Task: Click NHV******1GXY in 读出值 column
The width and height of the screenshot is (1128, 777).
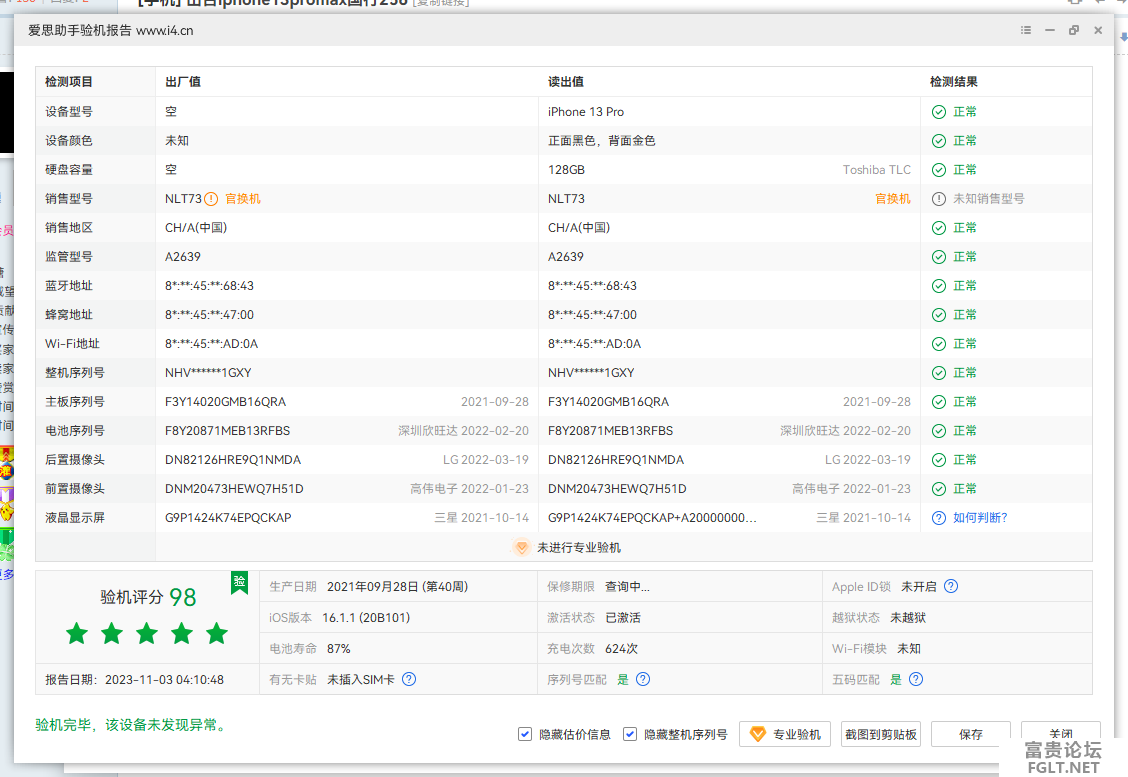Action: point(591,373)
